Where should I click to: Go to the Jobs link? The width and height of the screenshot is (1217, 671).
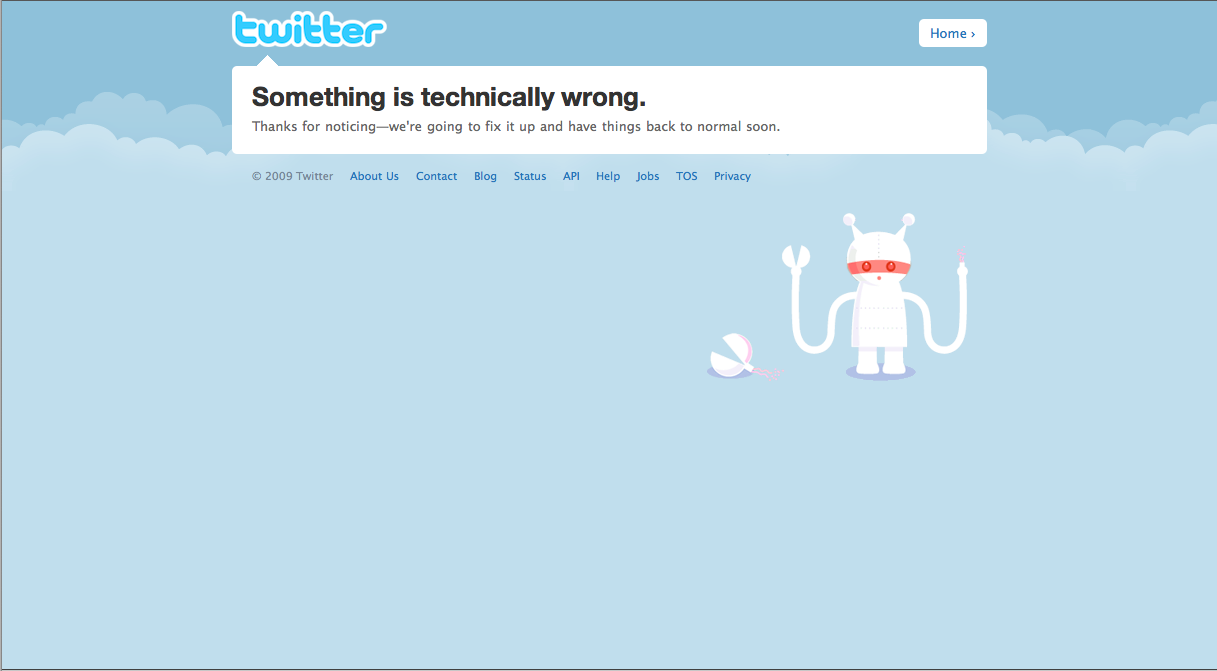[648, 176]
